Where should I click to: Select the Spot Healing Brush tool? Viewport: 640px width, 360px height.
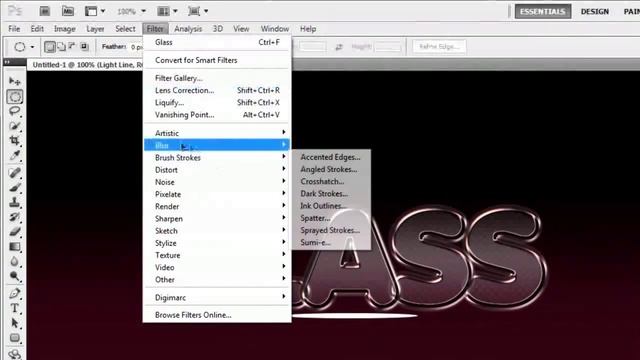(15, 173)
